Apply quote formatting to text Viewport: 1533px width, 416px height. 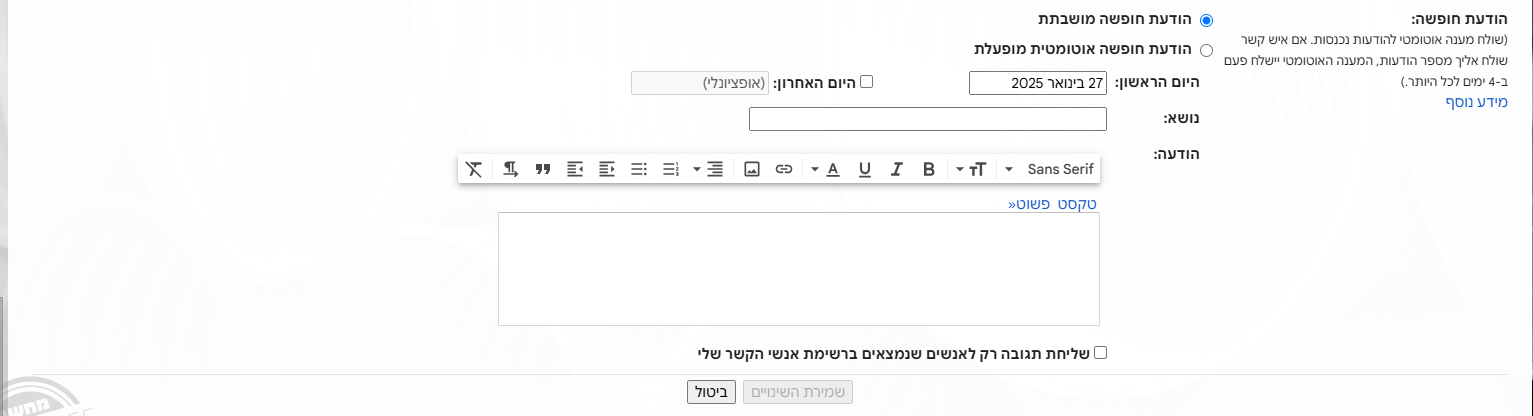pos(543,170)
